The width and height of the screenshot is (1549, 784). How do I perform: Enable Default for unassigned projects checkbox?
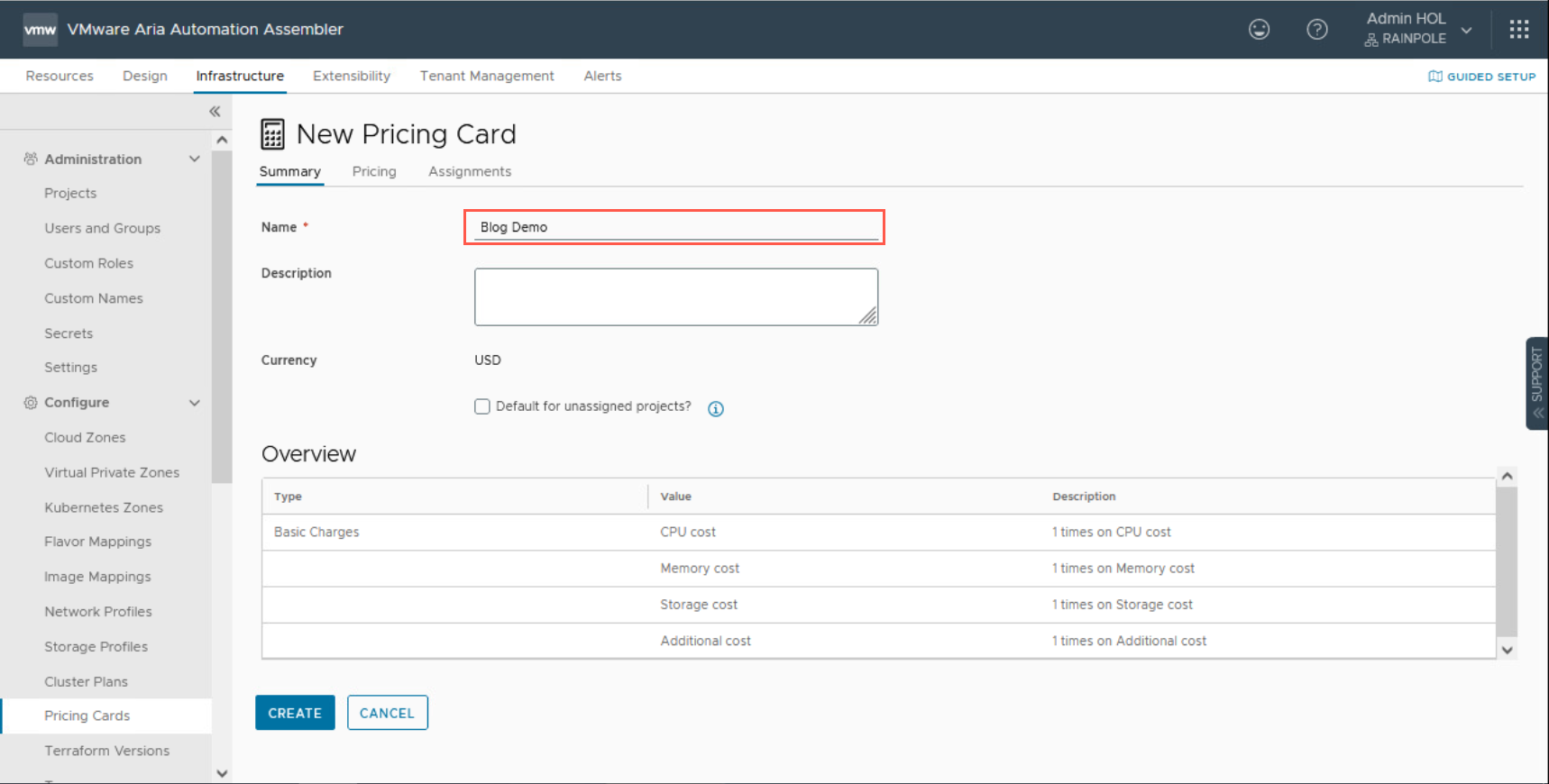point(482,406)
